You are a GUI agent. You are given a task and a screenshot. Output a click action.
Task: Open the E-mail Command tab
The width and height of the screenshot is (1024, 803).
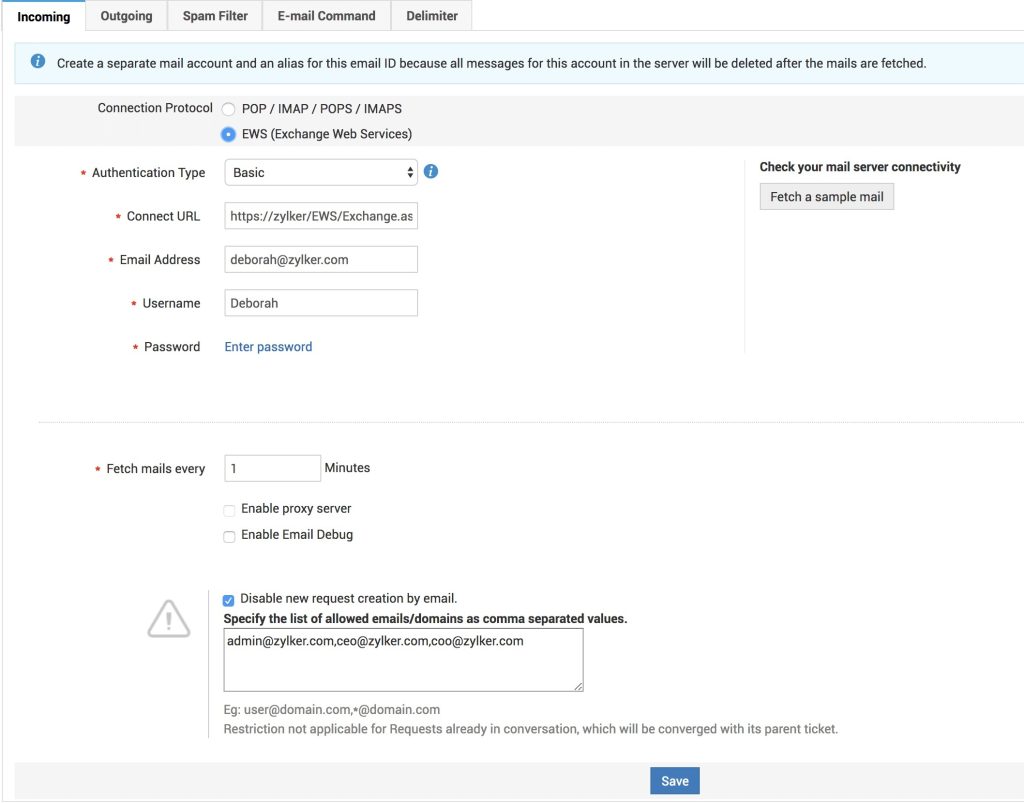coord(326,16)
